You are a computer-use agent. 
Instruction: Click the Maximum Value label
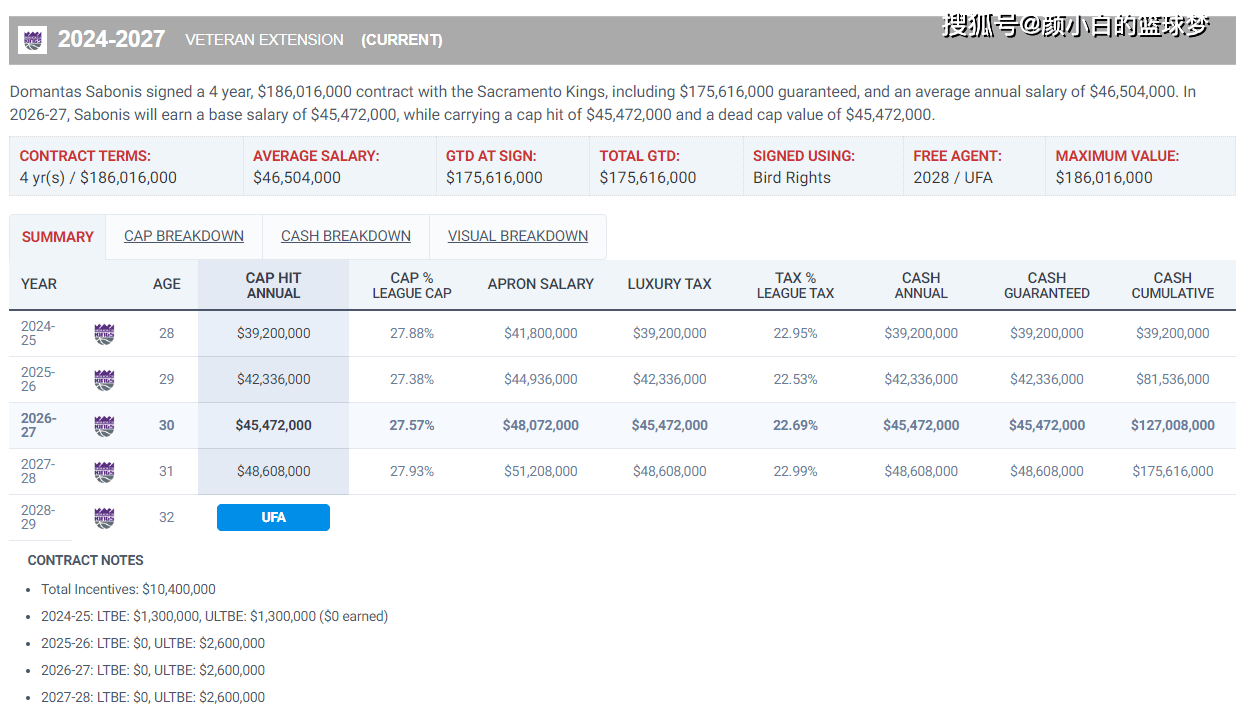coord(1117,156)
